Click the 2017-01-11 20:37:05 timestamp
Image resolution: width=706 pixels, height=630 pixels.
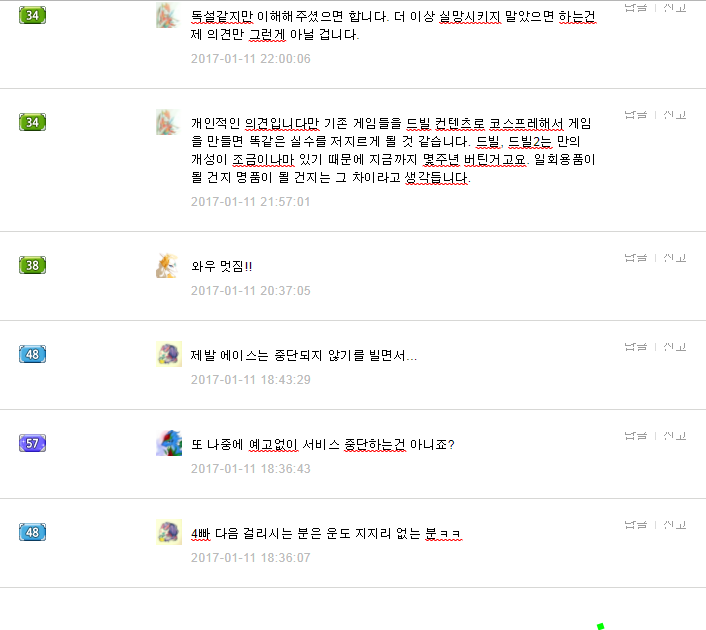click(251, 291)
